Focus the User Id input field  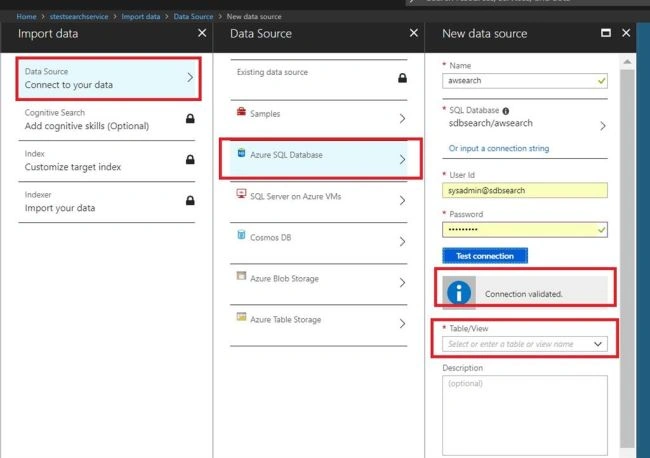click(x=525, y=190)
